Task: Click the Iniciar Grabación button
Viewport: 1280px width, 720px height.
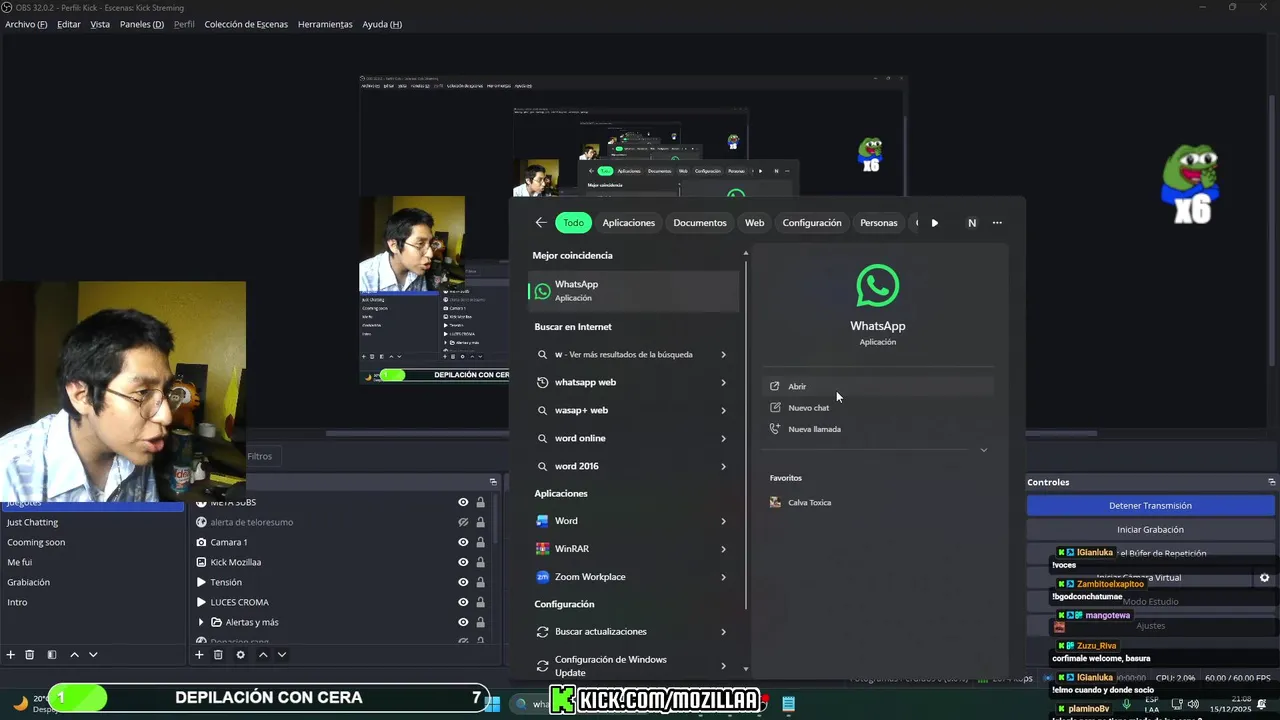Action: click(1150, 530)
